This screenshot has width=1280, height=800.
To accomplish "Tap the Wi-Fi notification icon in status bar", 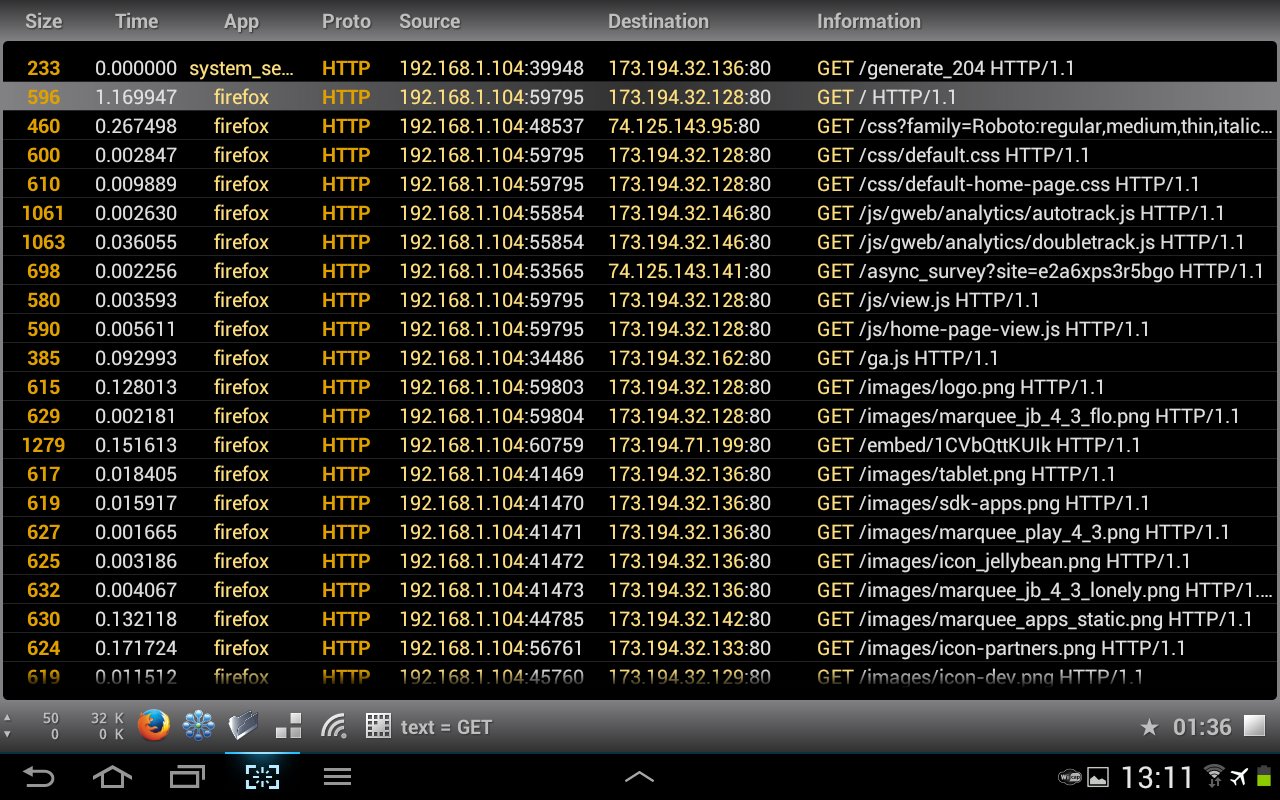I will point(1069,777).
